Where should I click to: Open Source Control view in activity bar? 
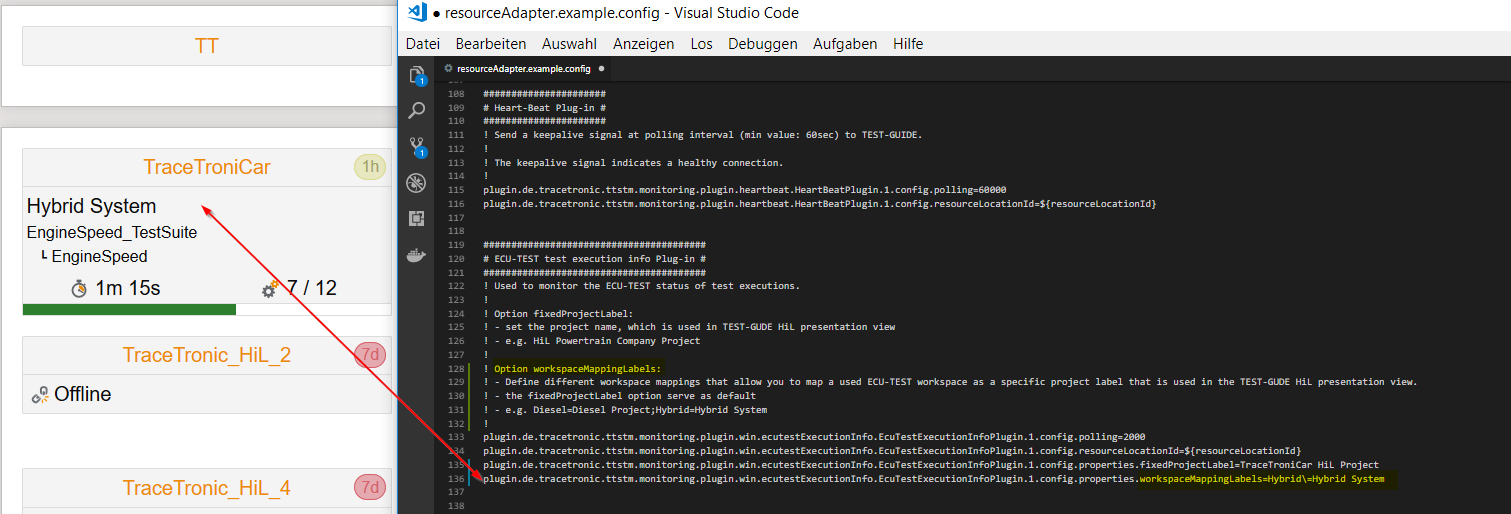tap(416, 147)
